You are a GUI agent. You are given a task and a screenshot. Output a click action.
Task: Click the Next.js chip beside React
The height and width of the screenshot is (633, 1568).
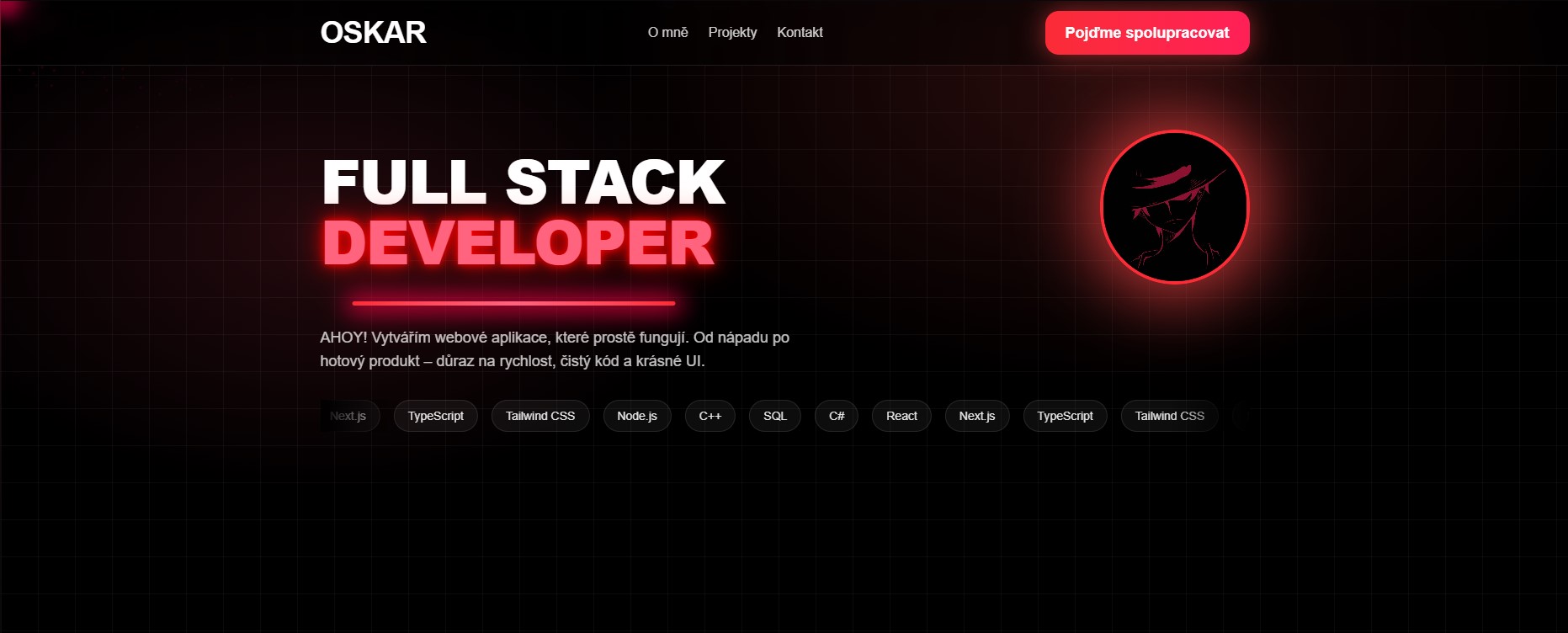(x=976, y=416)
